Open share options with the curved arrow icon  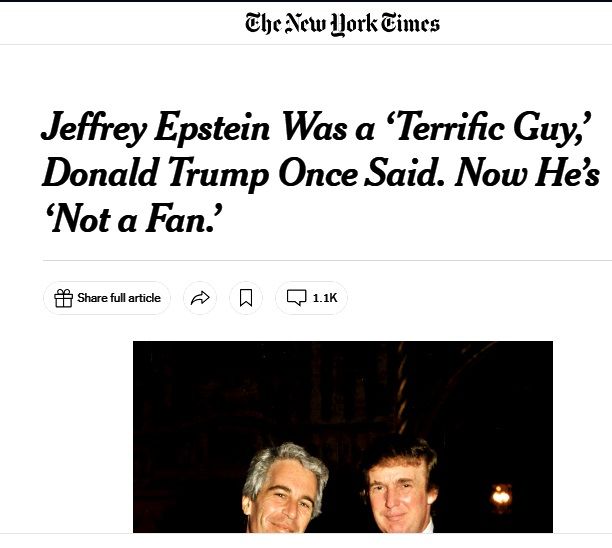[x=200, y=298]
